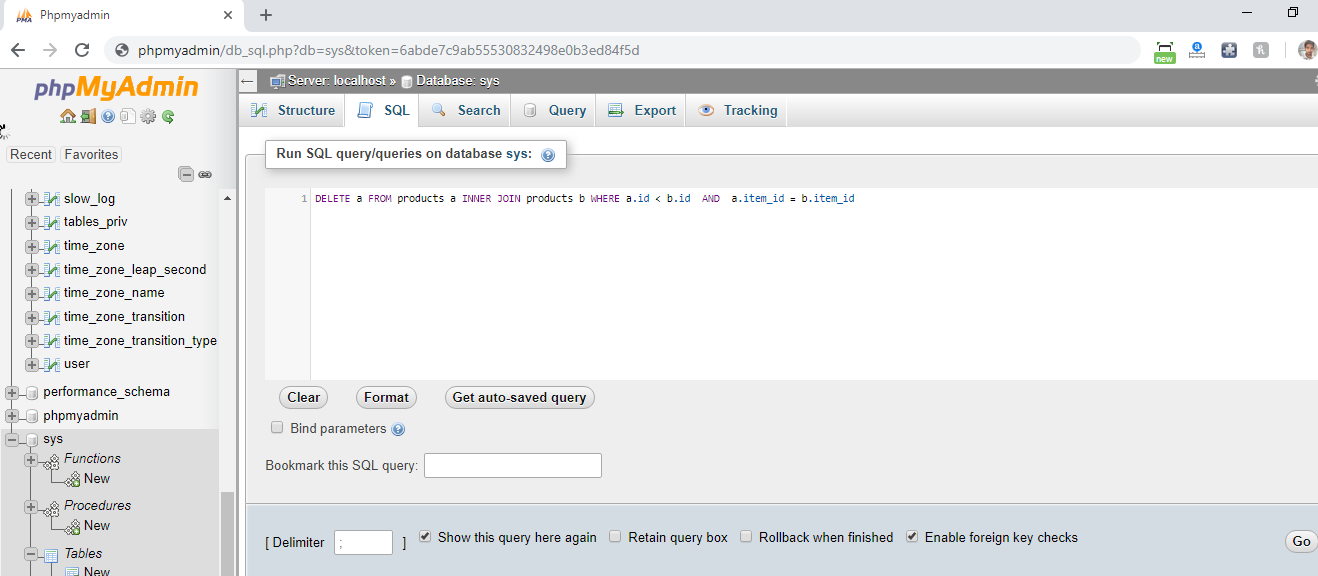This screenshot has height=576, width=1318.
Task: Uncheck Enable foreign key checks
Action: coord(912,537)
